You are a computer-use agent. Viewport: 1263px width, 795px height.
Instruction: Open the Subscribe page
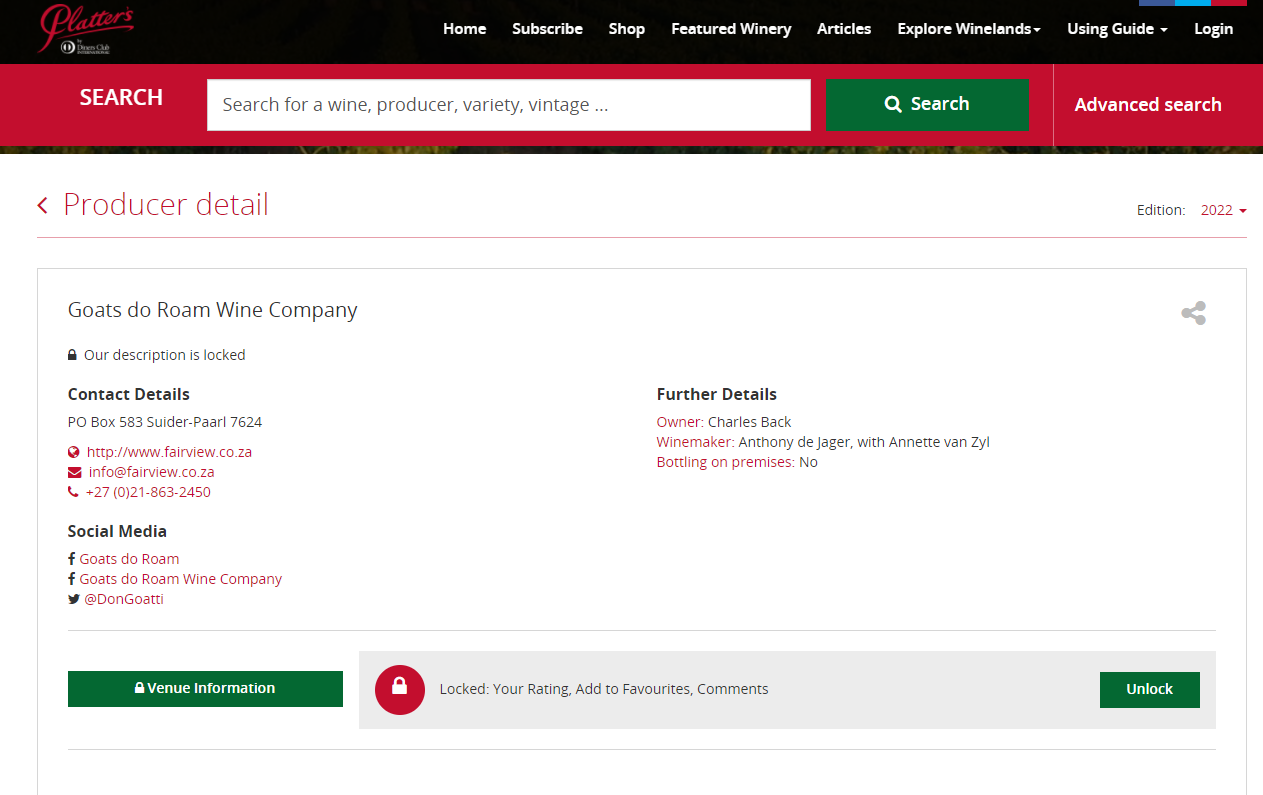coord(547,29)
